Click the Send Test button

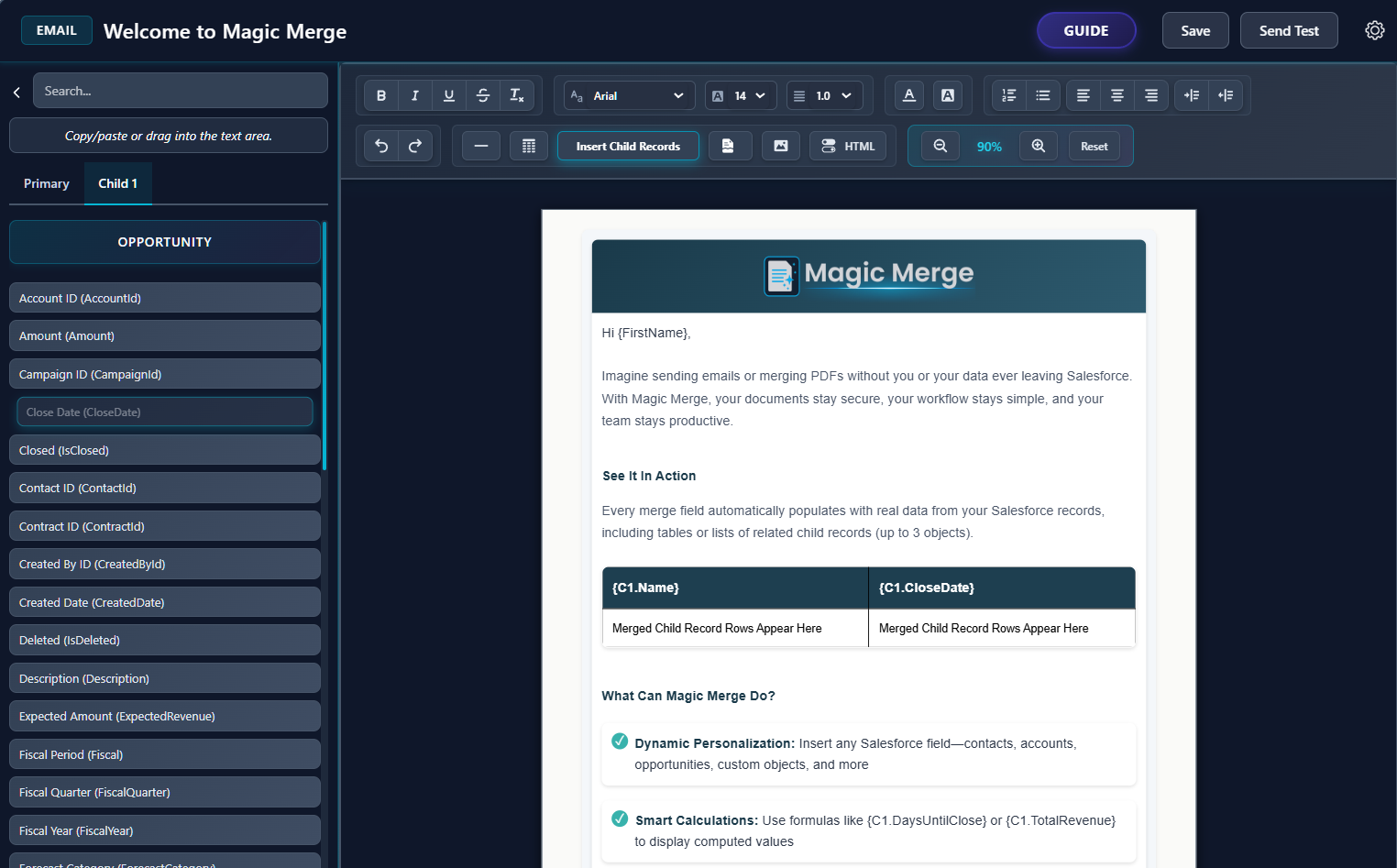(x=1289, y=30)
